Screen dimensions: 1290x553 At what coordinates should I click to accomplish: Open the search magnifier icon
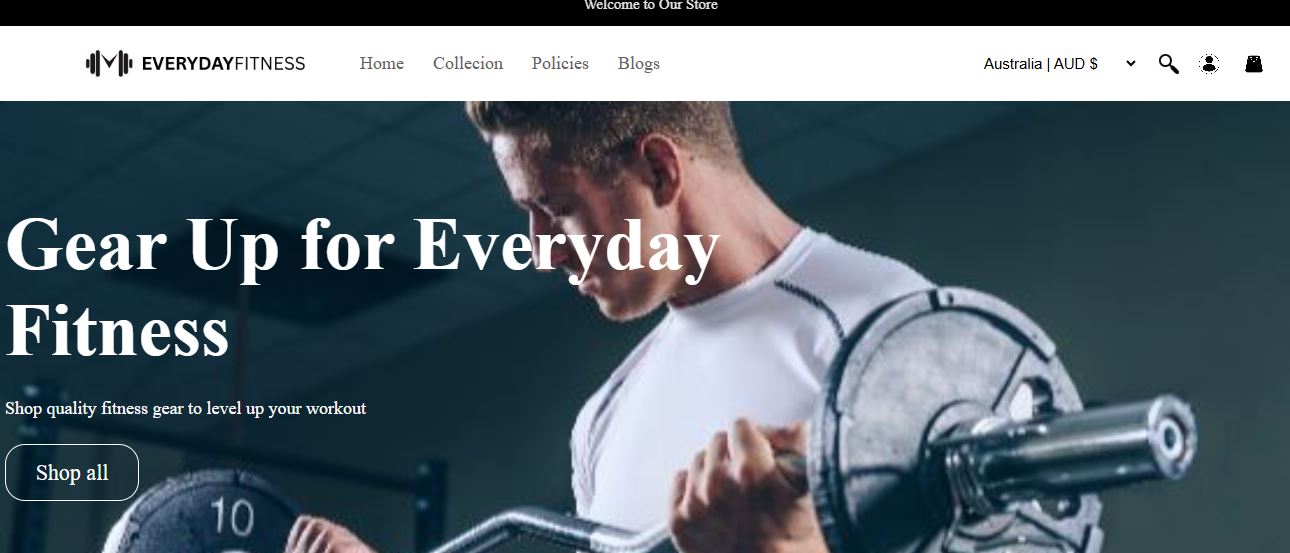(x=1168, y=64)
